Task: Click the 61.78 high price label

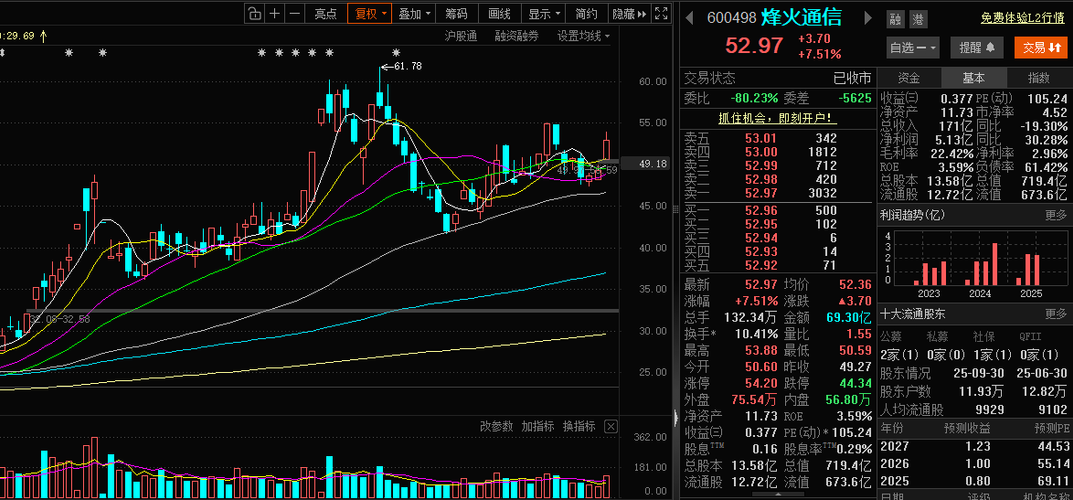Action: pos(406,66)
